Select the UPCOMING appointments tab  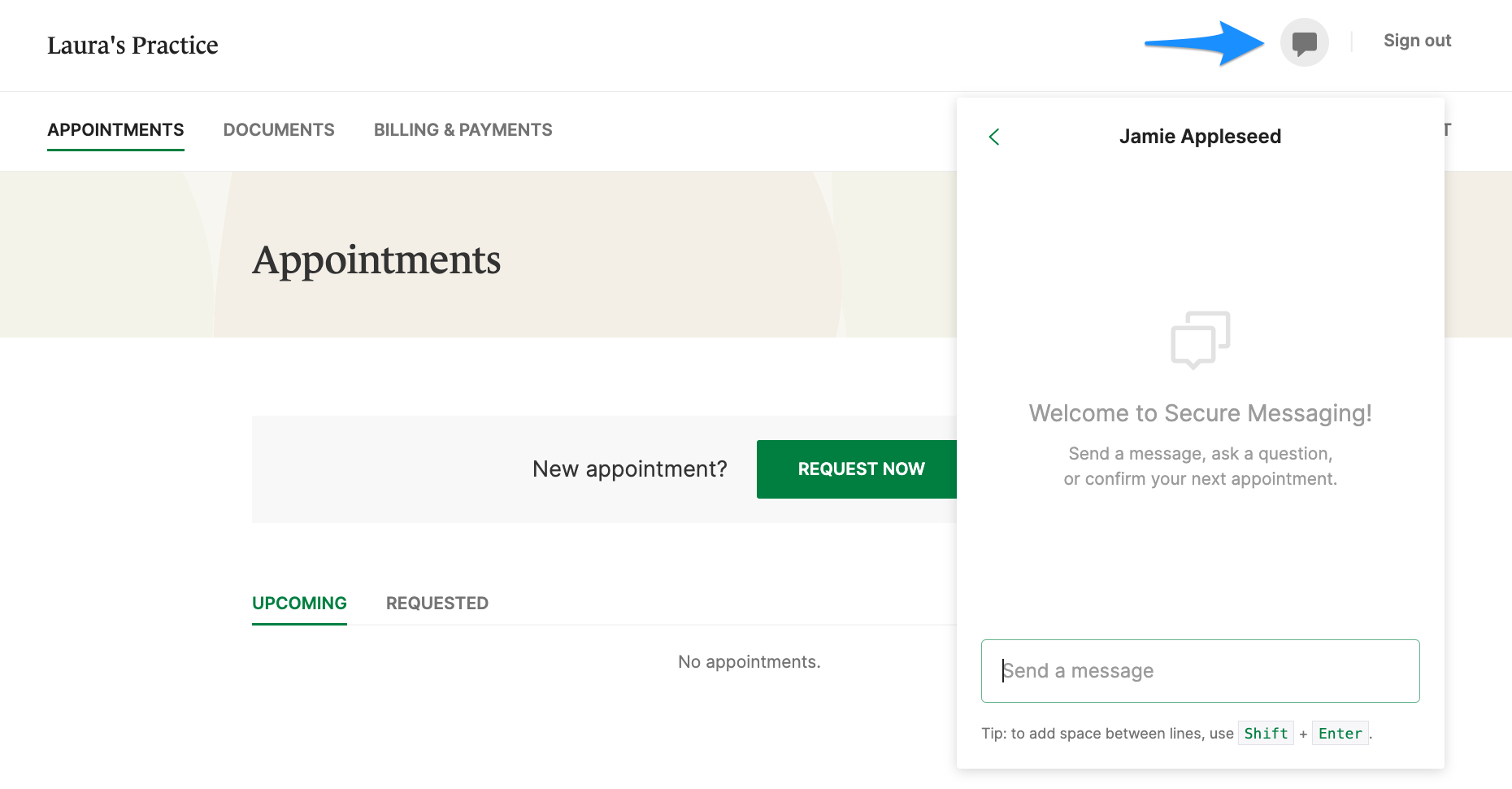[x=299, y=603]
